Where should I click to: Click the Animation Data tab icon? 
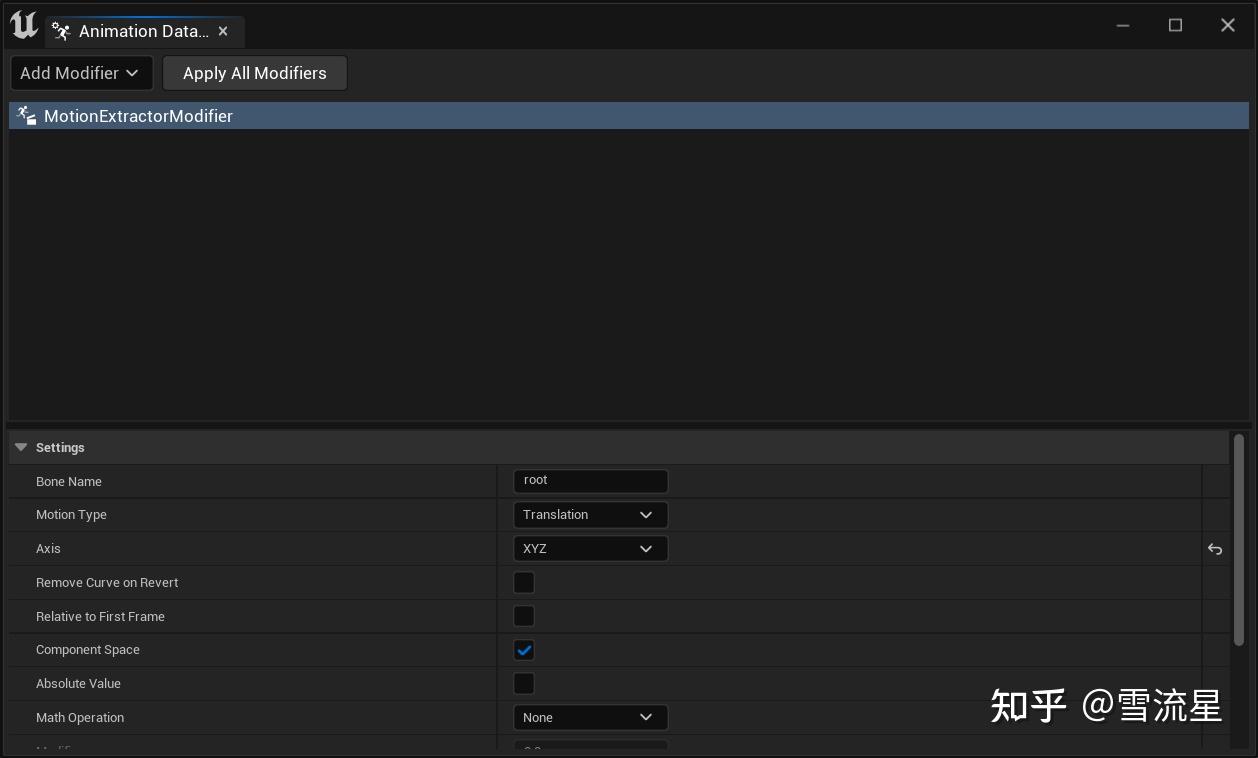[62, 31]
